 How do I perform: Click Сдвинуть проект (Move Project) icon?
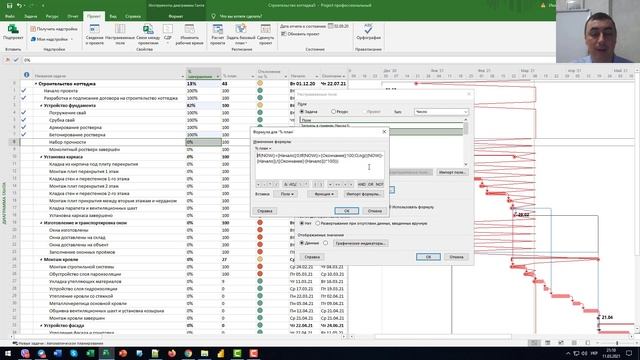pos(265,34)
